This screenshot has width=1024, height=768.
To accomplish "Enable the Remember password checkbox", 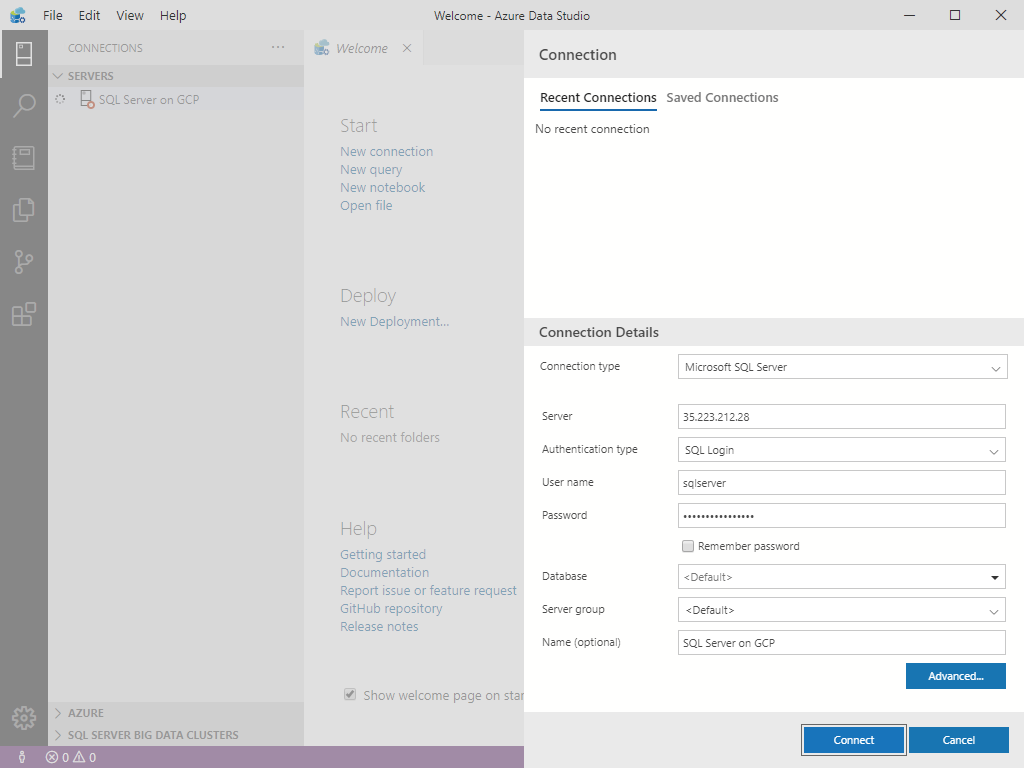I will [688, 546].
